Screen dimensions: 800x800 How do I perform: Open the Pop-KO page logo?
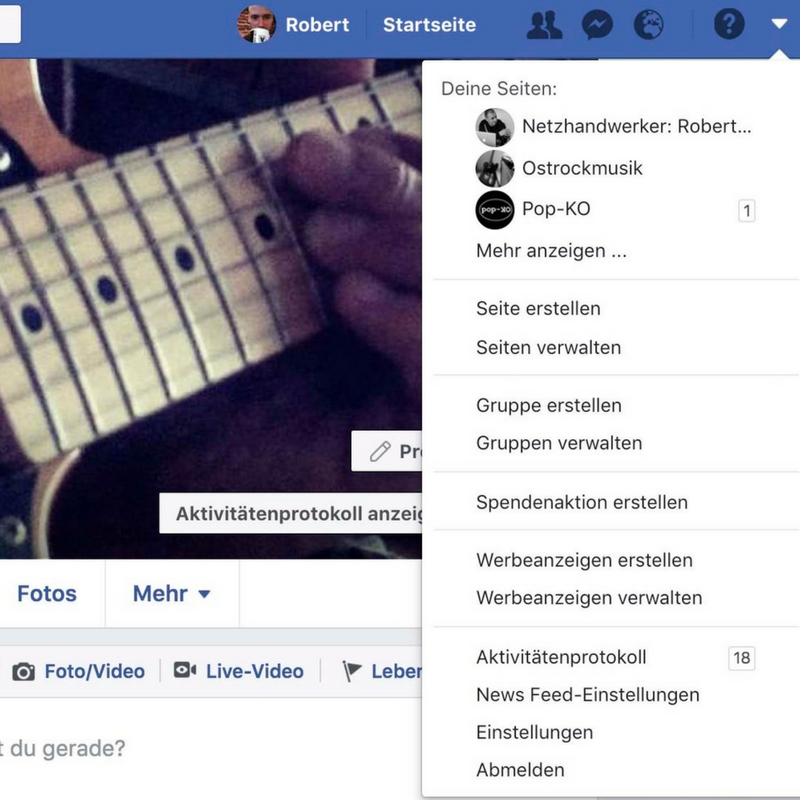[494, 210]
